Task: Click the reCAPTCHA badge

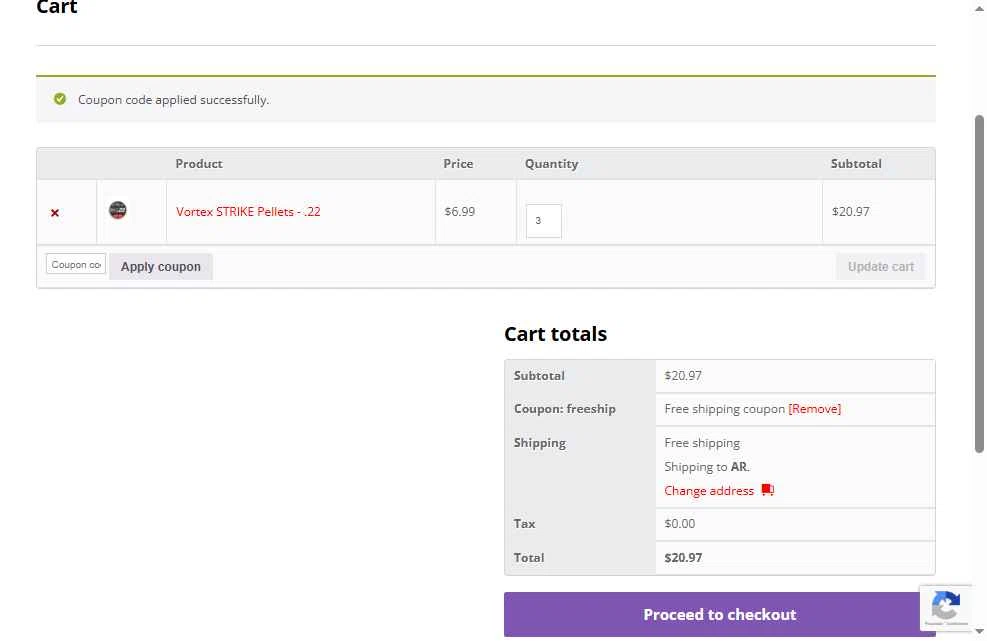Action: [945, 607]
